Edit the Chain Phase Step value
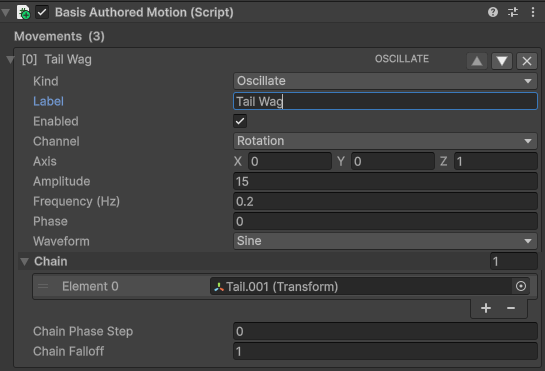Viewport: 545px width, 371px height. click(385, 331)
